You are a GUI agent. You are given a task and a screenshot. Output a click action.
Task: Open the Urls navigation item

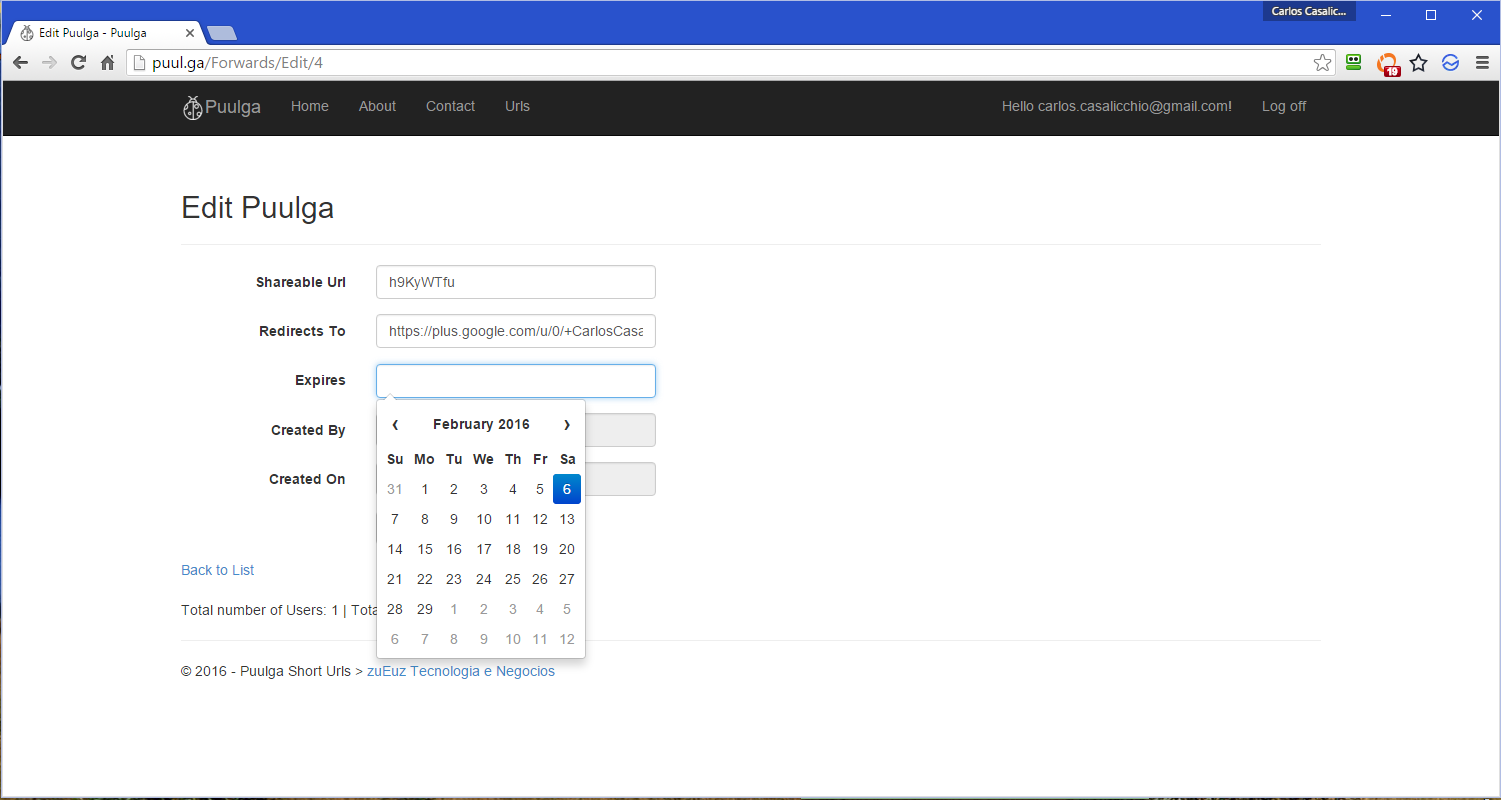pyautogui.click(x=517, y=107)
